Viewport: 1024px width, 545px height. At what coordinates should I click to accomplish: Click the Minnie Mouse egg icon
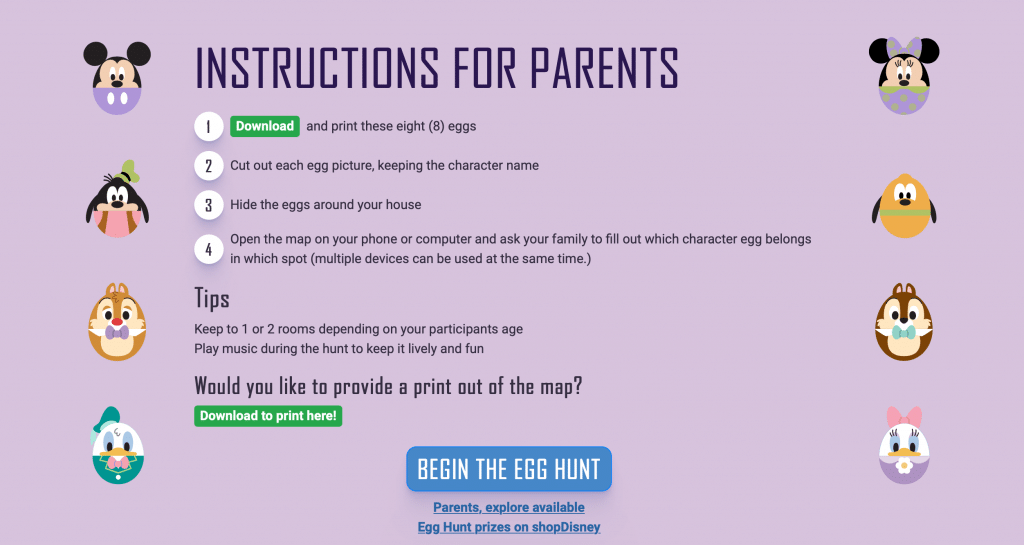tap(904, 76)
